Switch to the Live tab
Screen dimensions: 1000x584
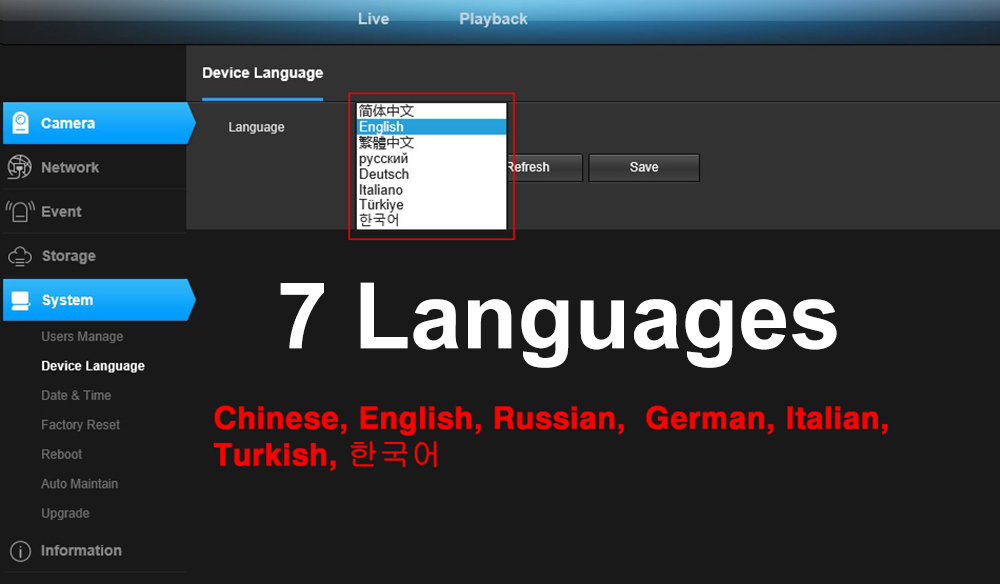coord(373,19)
